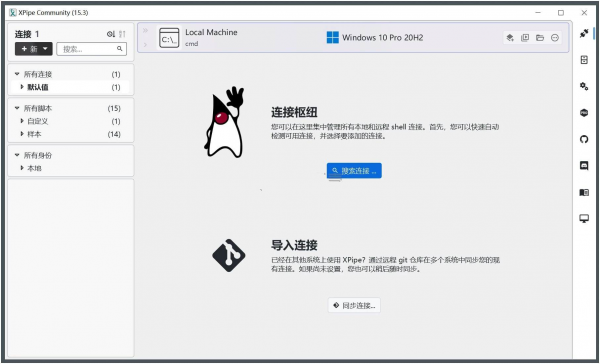Click the monitor icon in the sidebar
Image resolution: width=600 pixels, height=364 pixels.
click(x=584, y=219)
